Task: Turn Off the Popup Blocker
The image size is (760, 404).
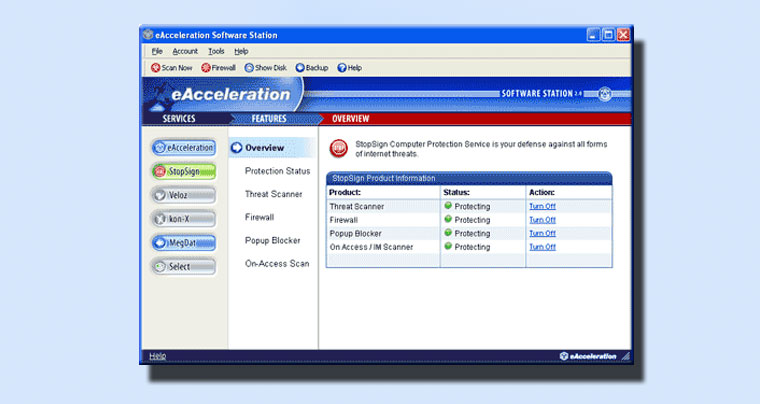Action: 542,233
